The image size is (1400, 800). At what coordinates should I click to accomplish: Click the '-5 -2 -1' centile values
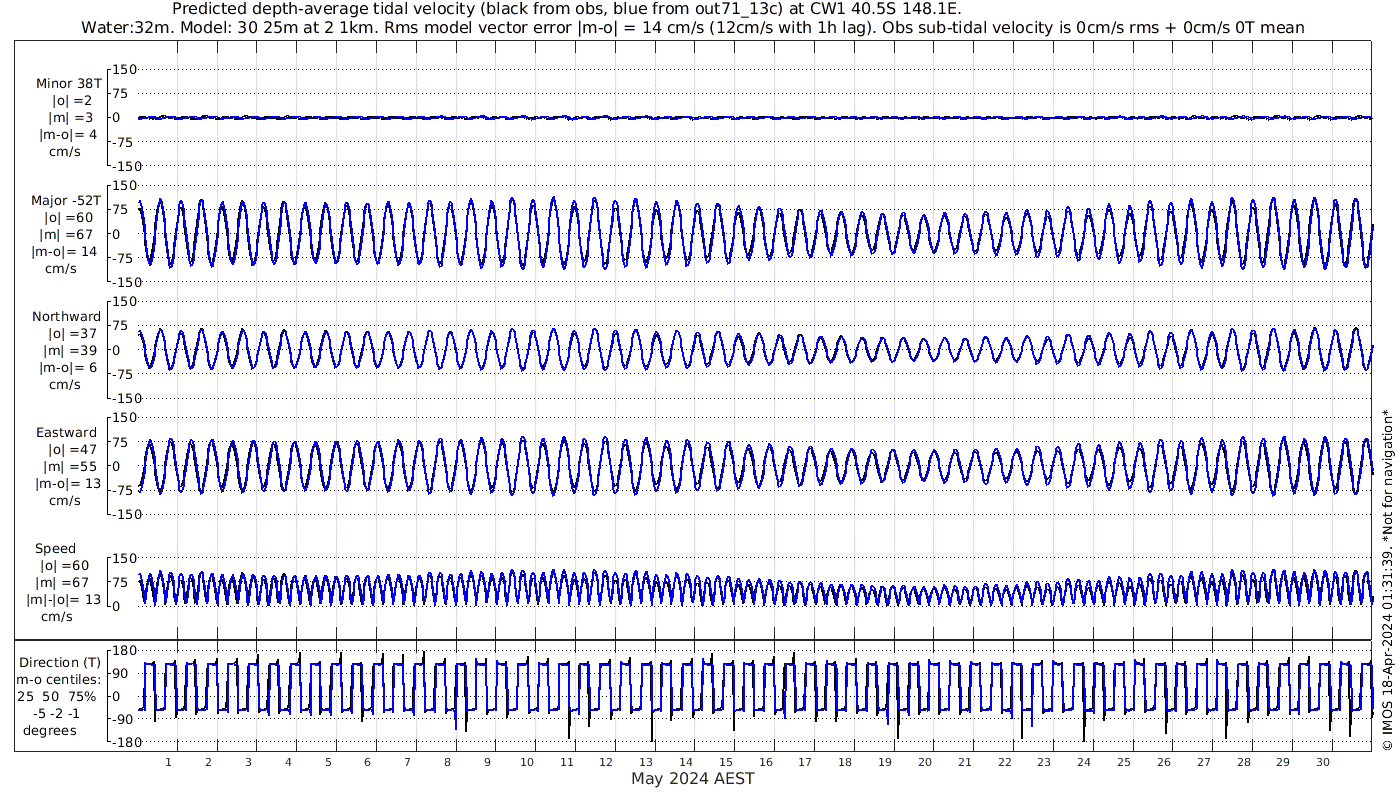(x=56, y=714)
